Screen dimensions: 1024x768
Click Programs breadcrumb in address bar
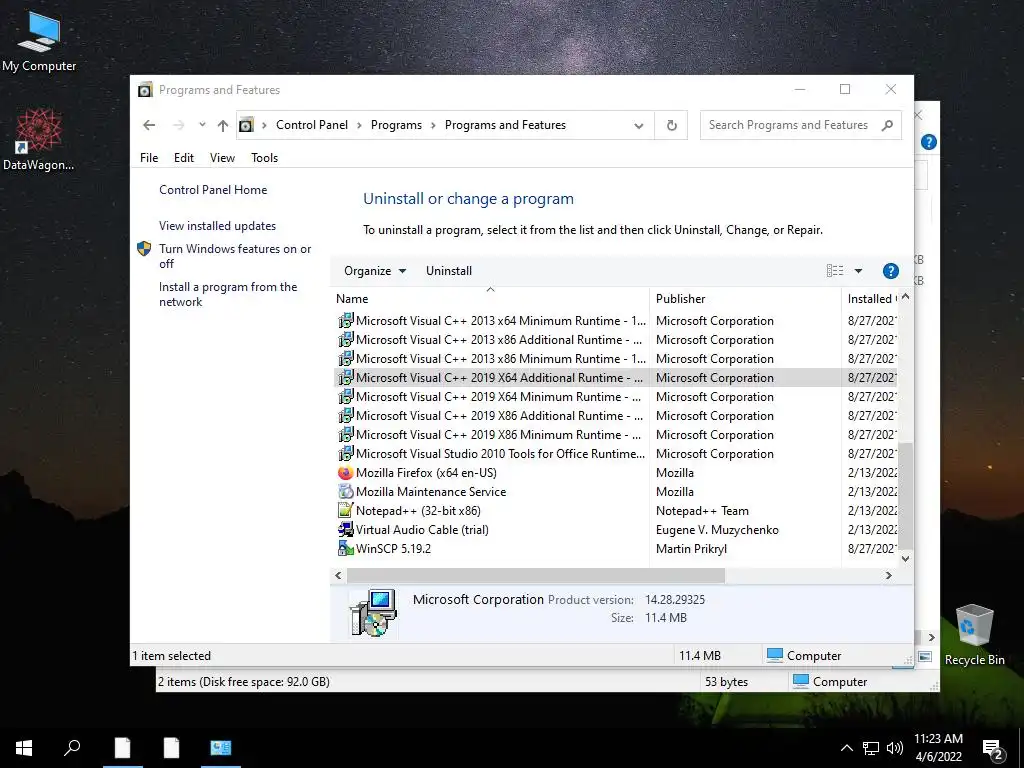pos(396,125)
